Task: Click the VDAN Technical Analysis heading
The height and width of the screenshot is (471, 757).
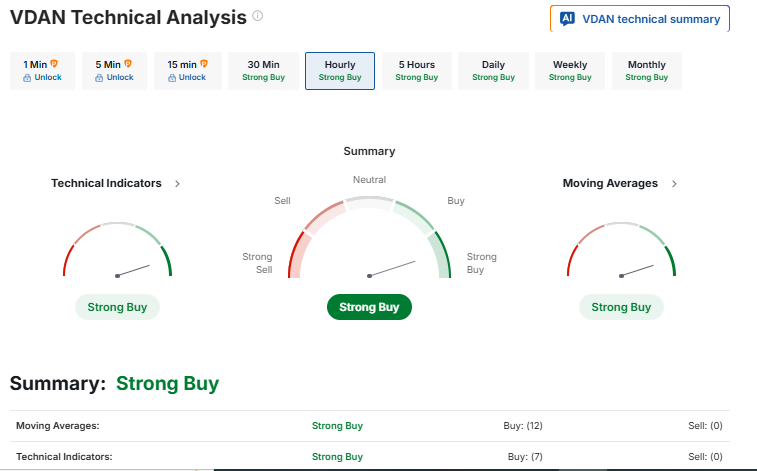Action: point(128,17)
